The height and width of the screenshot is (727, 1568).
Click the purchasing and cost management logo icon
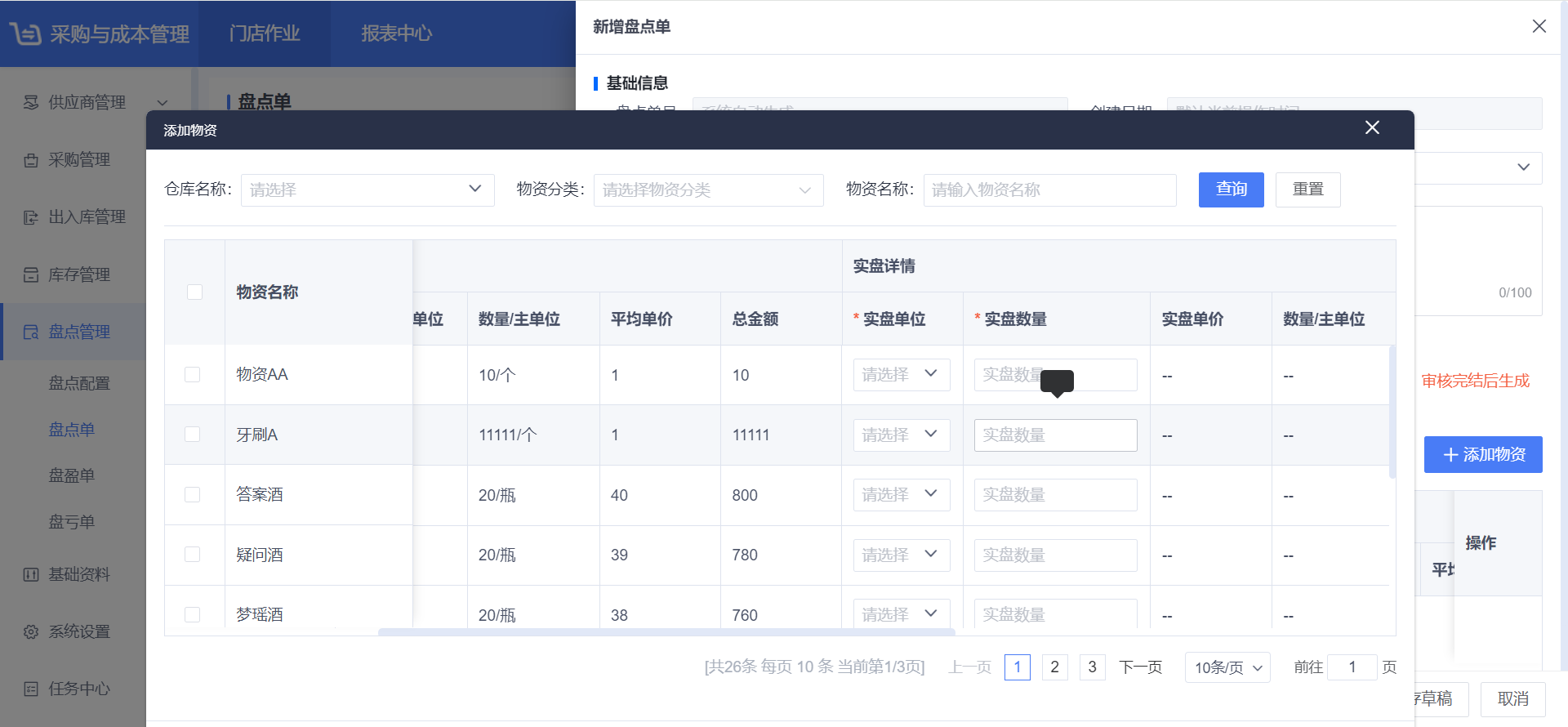[x=25, y=33]
